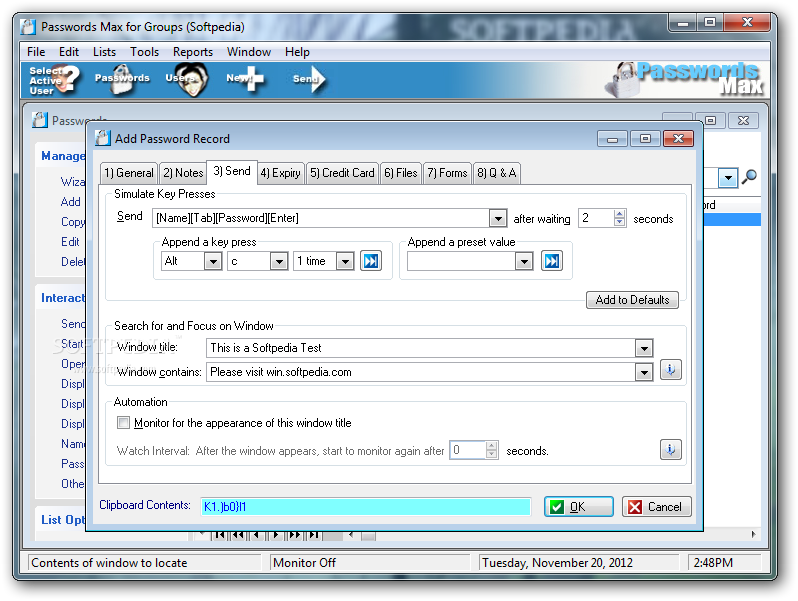Open the 8) Q & A tab
The image size is (798, 601).
pyautogui.click(x=497, y=174)
